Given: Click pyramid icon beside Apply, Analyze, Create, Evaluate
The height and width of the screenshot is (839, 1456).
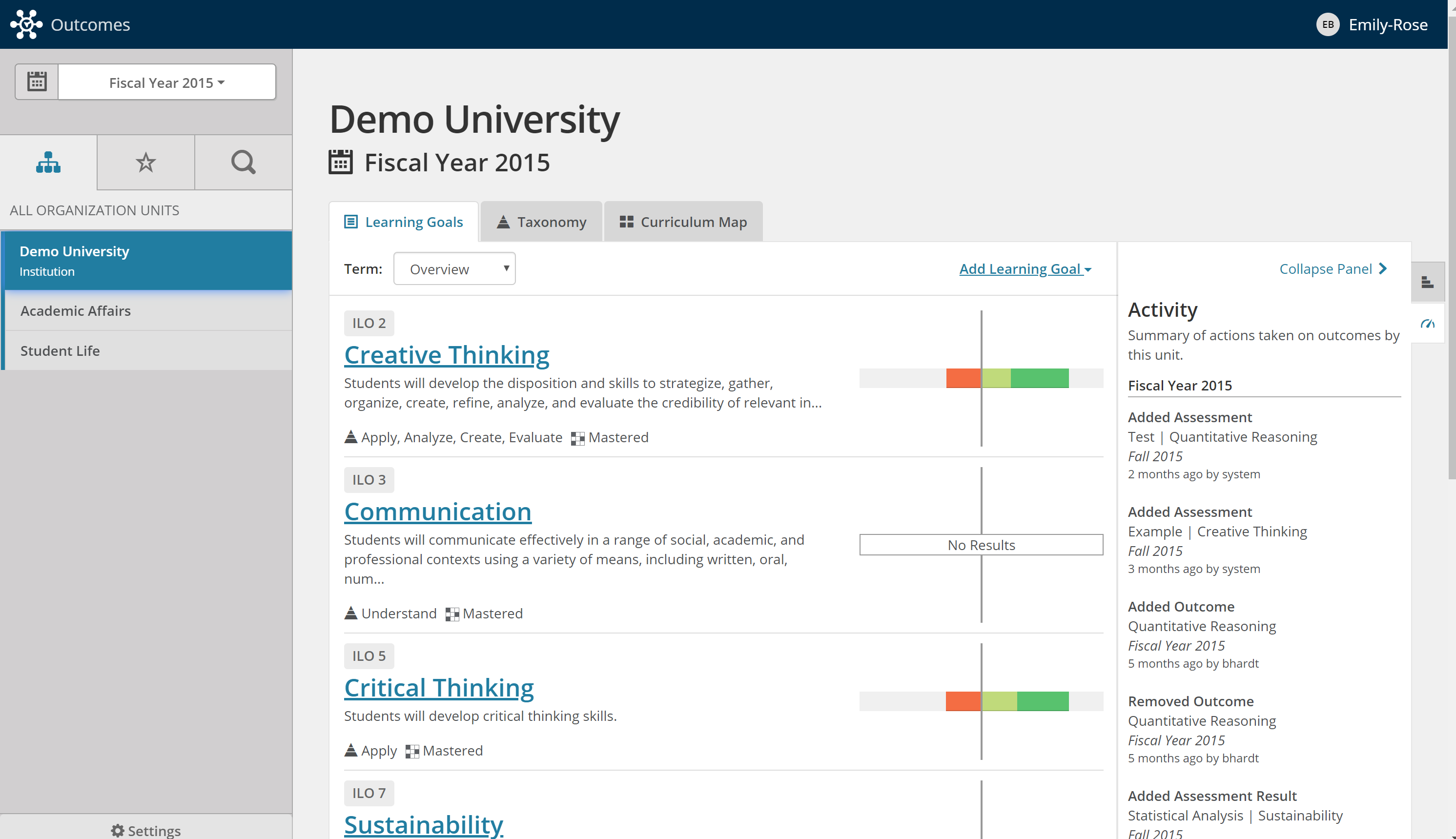Looking at the screenshot, I should 350,437.
